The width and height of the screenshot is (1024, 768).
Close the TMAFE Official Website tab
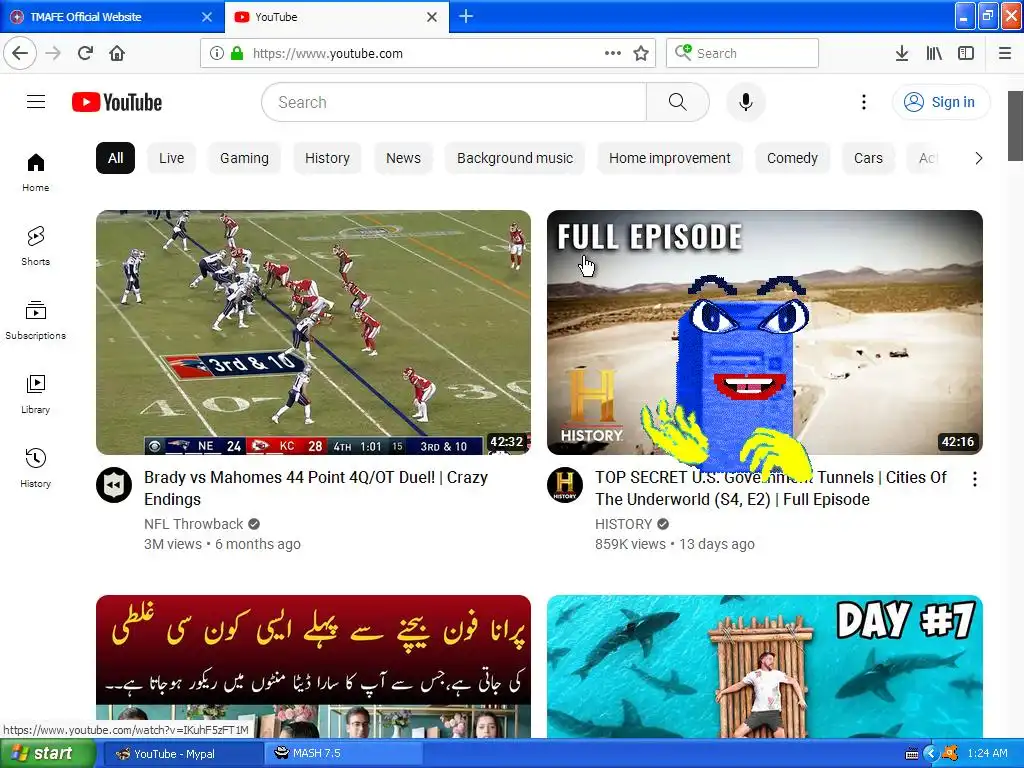pos(207,17)
